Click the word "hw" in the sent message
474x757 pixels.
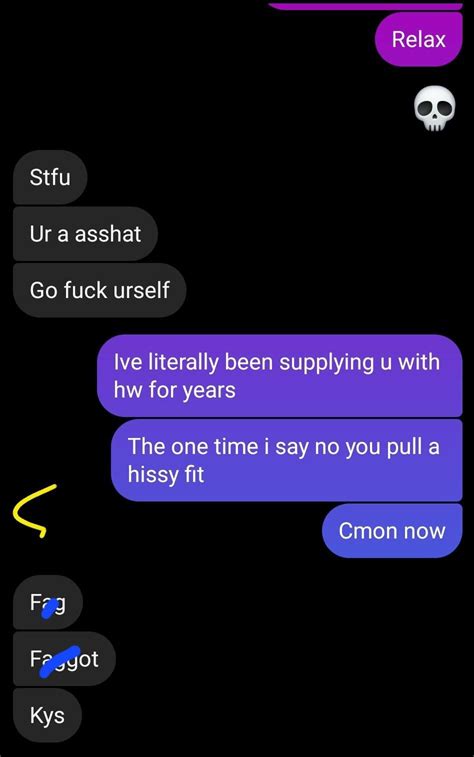point(128,390)
